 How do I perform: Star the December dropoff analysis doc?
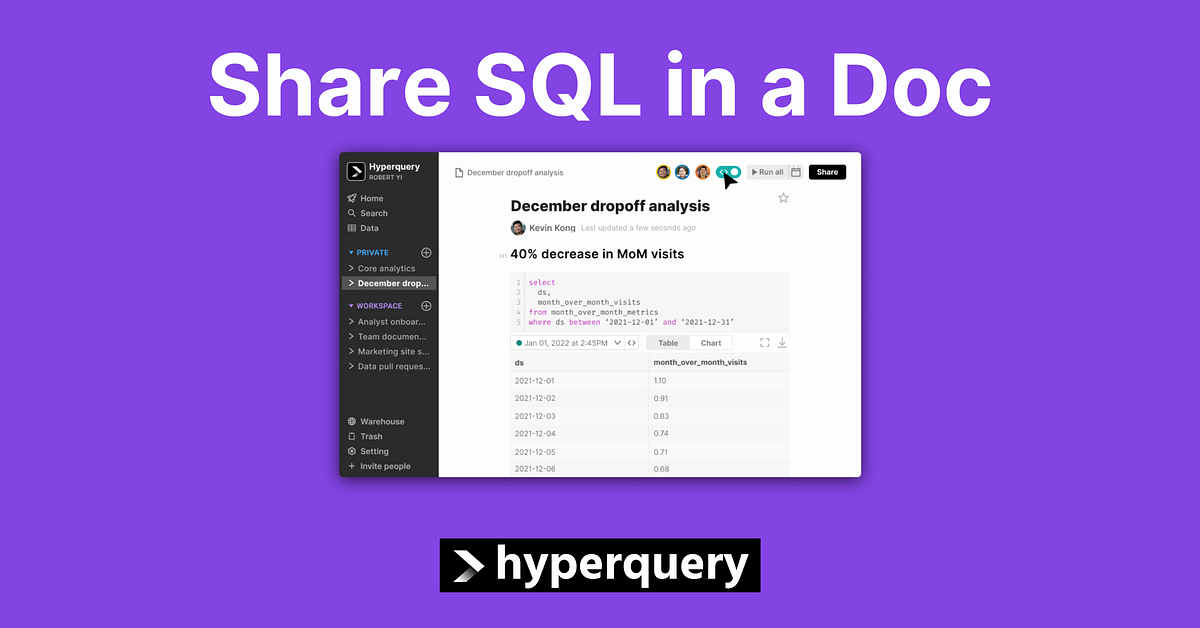[784, 197]
